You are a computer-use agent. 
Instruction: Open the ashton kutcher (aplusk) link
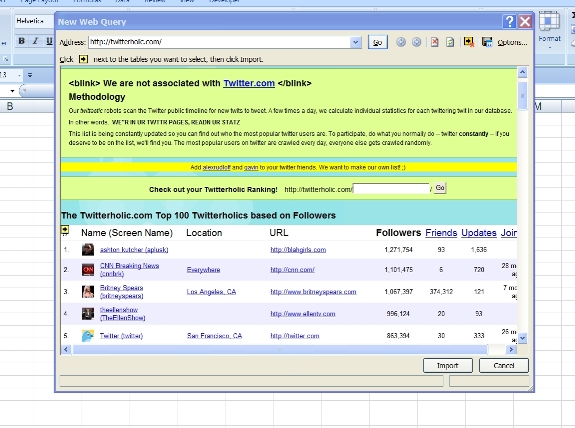pos(134,250)
